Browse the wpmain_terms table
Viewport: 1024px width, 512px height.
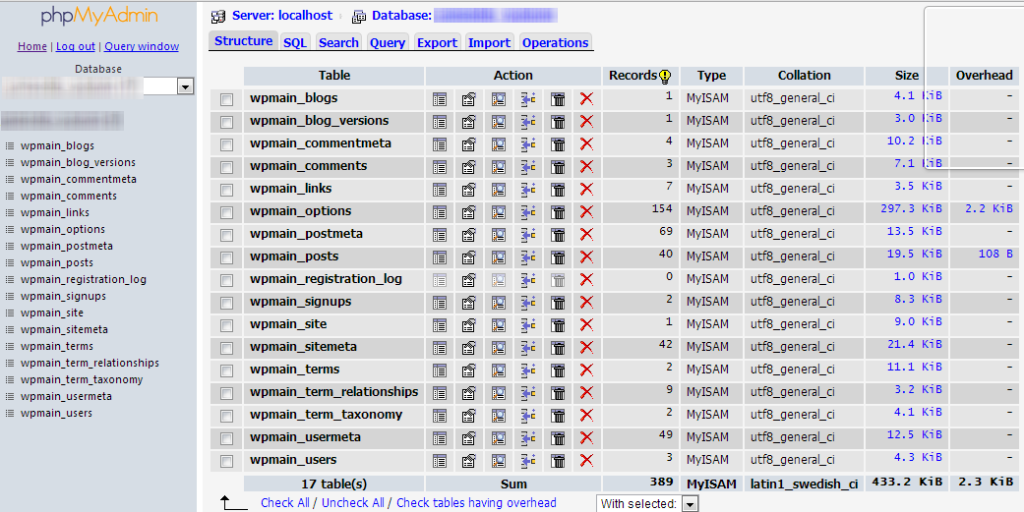(x=440, y=370)
